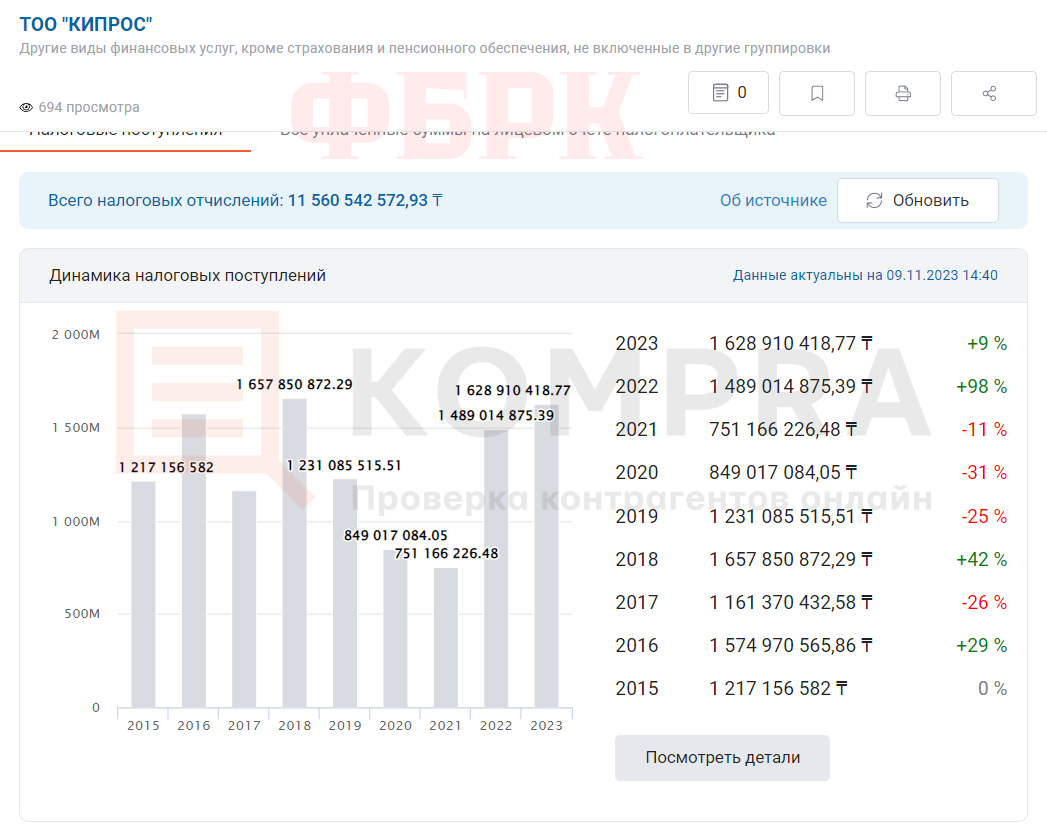Click the 2018 bar in the chart
The width and height of the screenshot is (1047, 827).
click(x=295, y=560)
